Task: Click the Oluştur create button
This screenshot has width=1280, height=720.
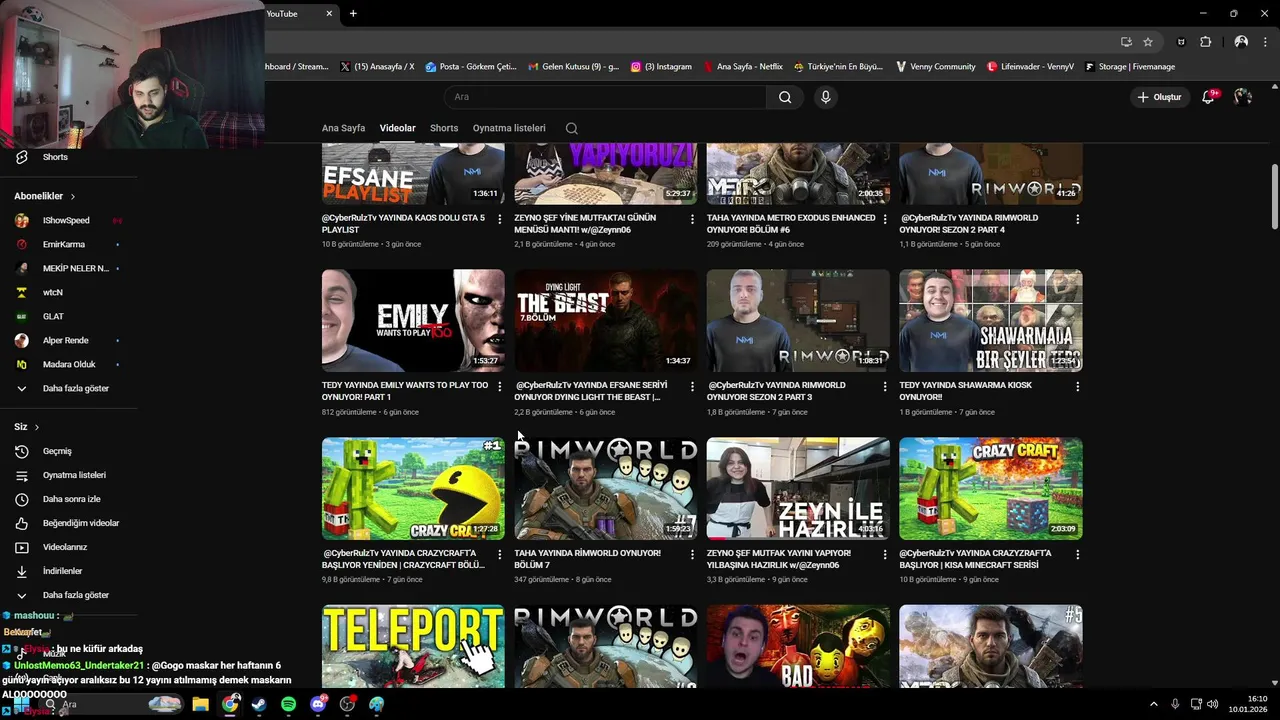Action: (x=1160, y=97)
